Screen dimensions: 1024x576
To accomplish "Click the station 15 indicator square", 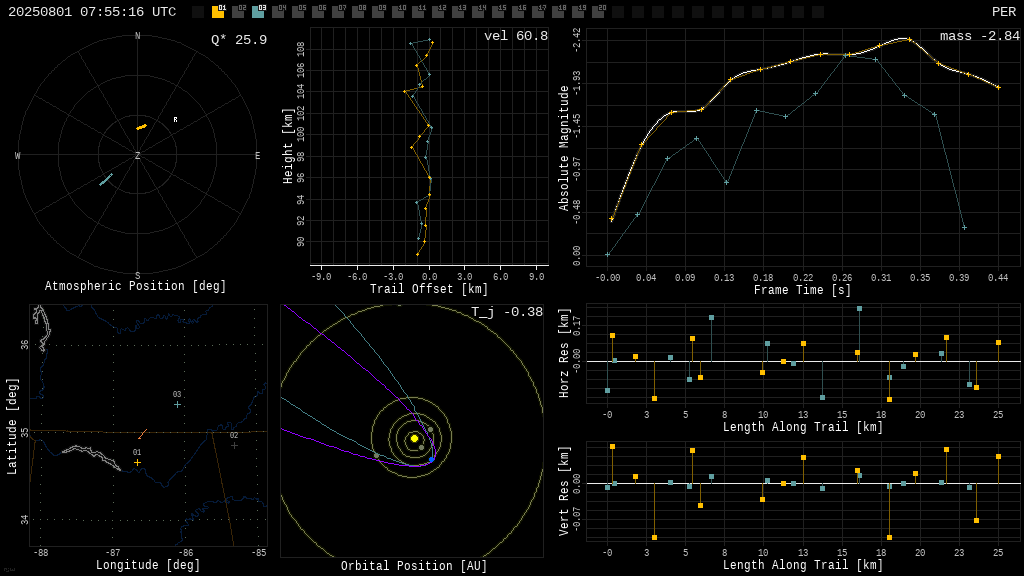I will (499, 12).
